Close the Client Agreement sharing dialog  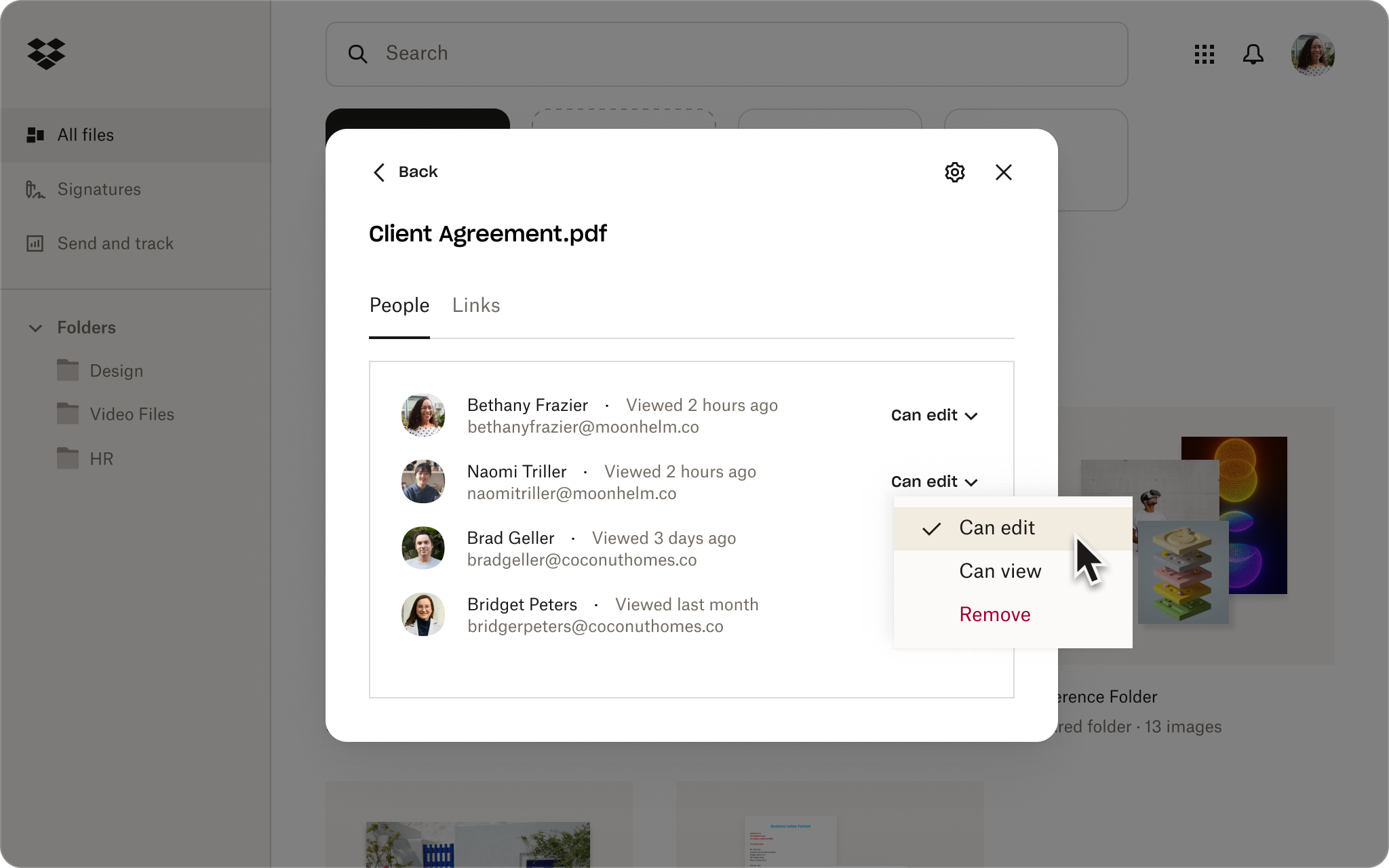[1003, 172]
